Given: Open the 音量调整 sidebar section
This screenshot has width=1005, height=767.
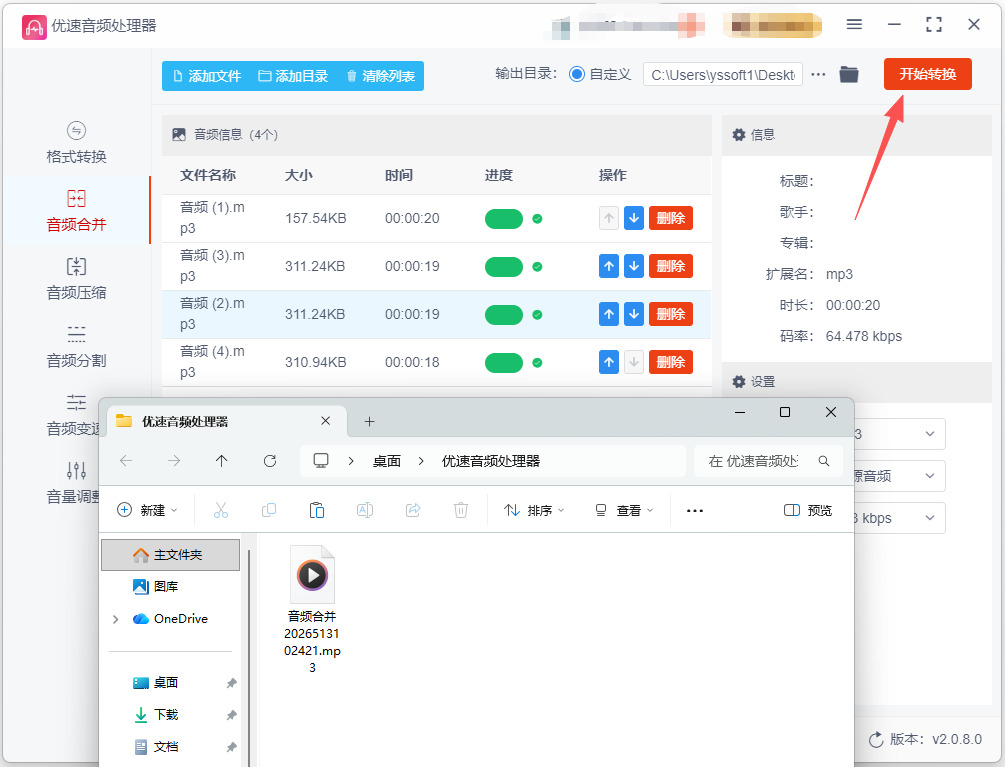Looking at the screenshot, I should pyautogui.click(x=72, y=482).
